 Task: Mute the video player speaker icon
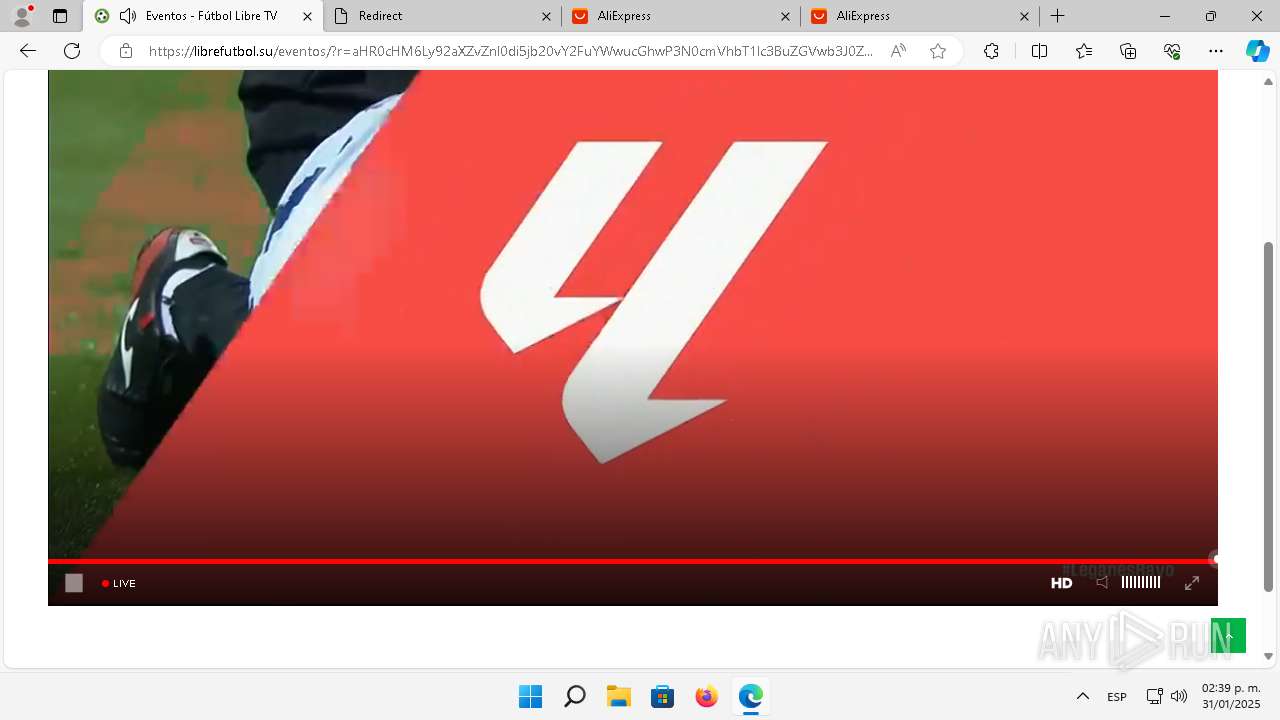[1102, 582]
